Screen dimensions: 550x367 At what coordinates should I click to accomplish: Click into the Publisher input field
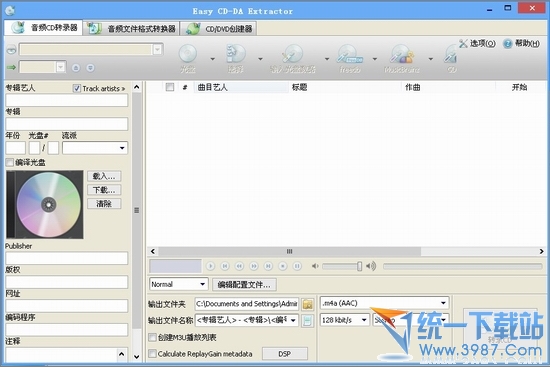click(x=67, y=258)
